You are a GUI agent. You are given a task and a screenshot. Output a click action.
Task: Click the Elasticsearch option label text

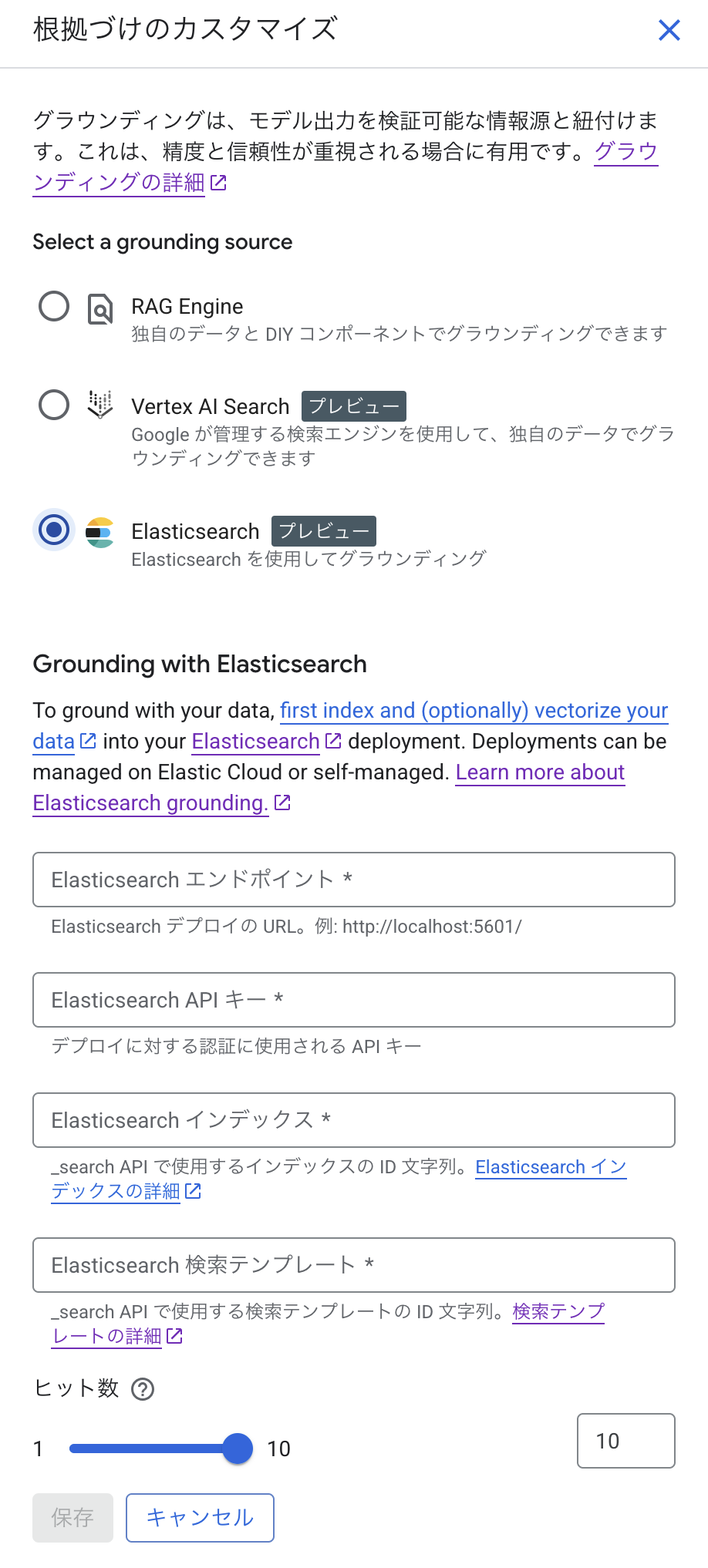(x=195, y=531)
